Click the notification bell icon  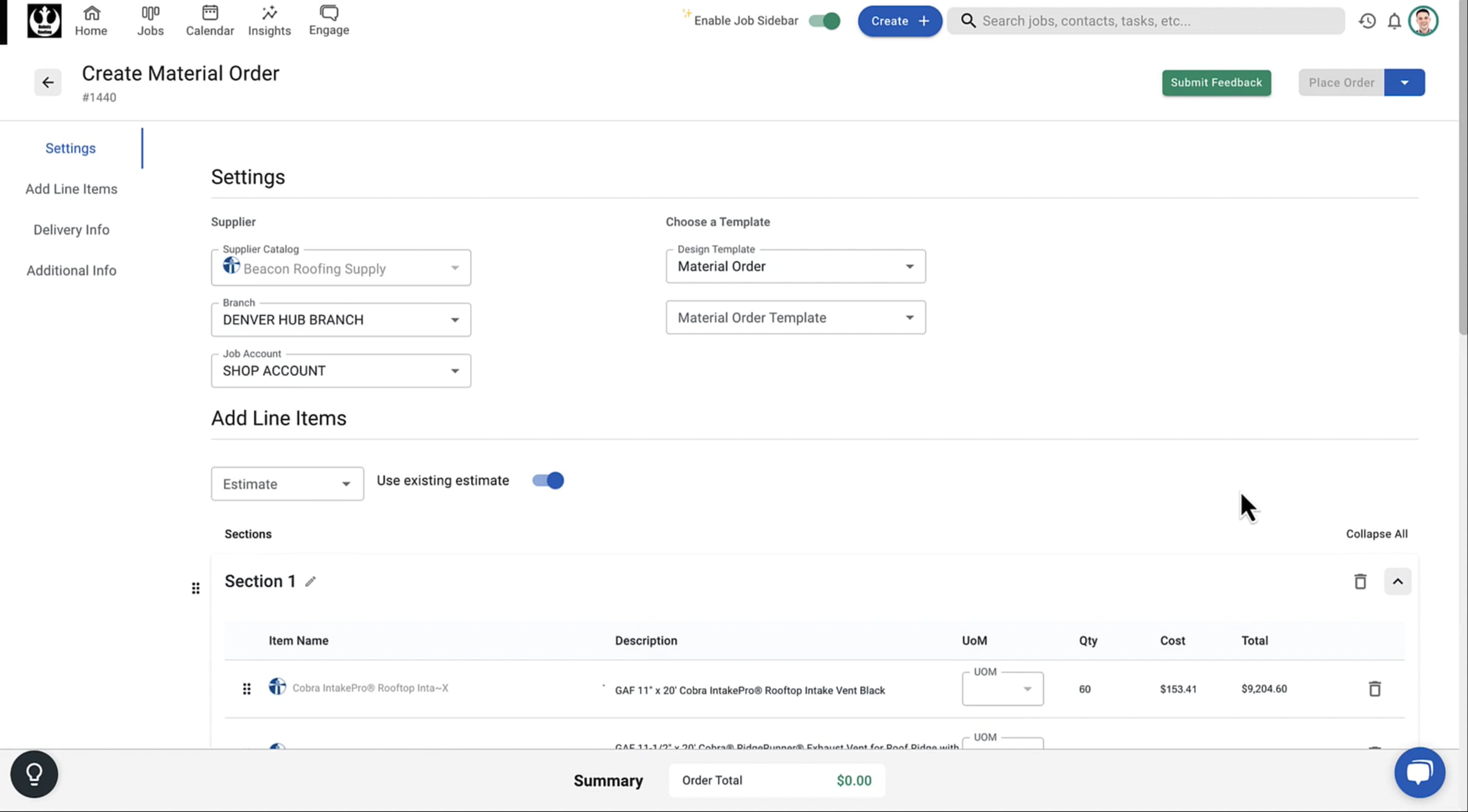coord(1395,20)
